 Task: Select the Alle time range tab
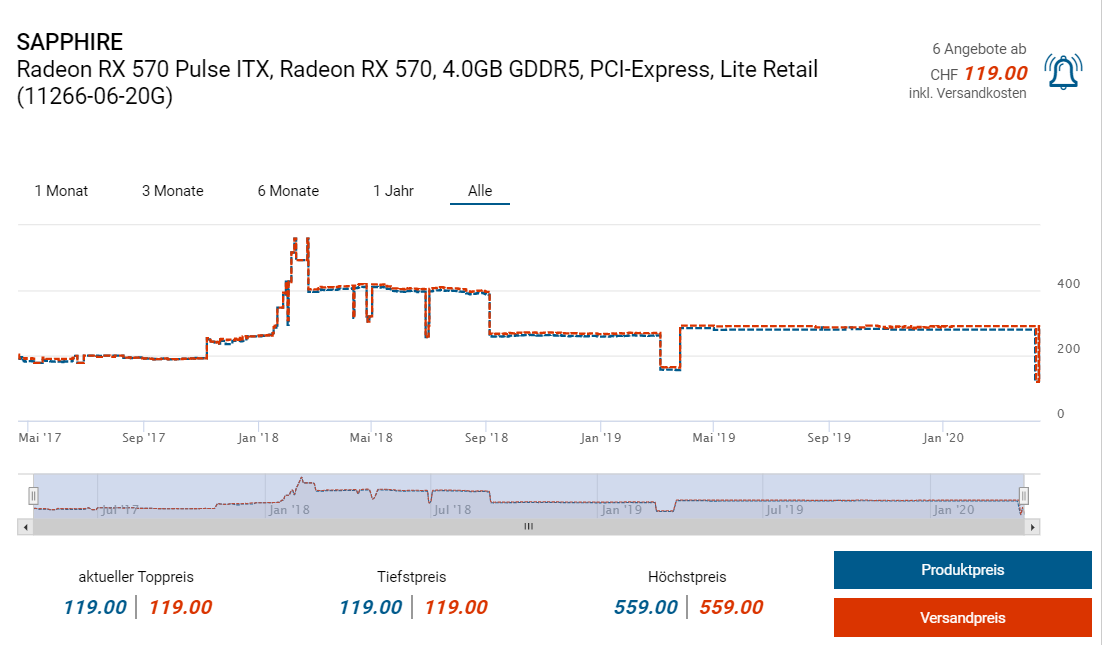(480, 191)
